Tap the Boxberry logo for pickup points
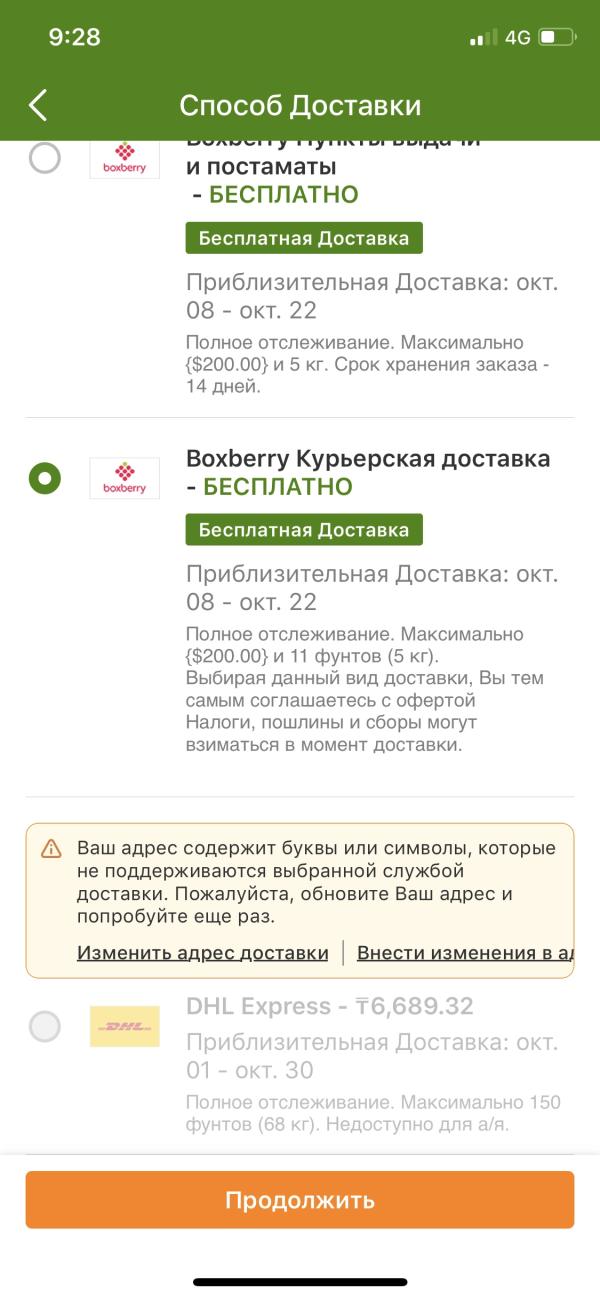600x1298 pixels. (124, 158)
